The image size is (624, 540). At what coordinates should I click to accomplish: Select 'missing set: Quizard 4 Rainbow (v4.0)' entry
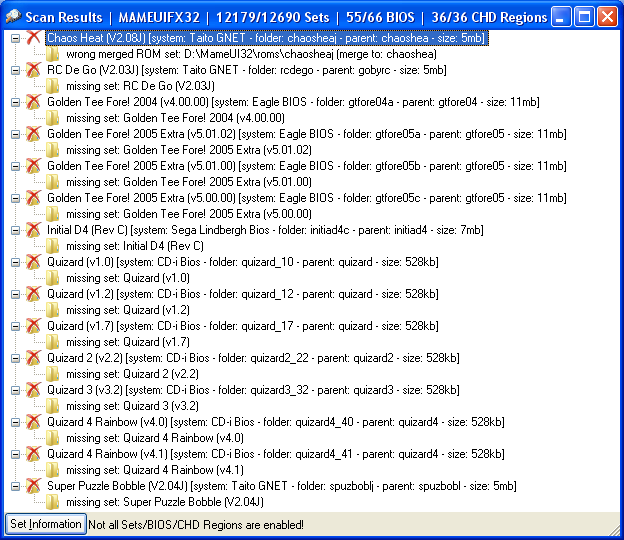click(x=155, y=438)
